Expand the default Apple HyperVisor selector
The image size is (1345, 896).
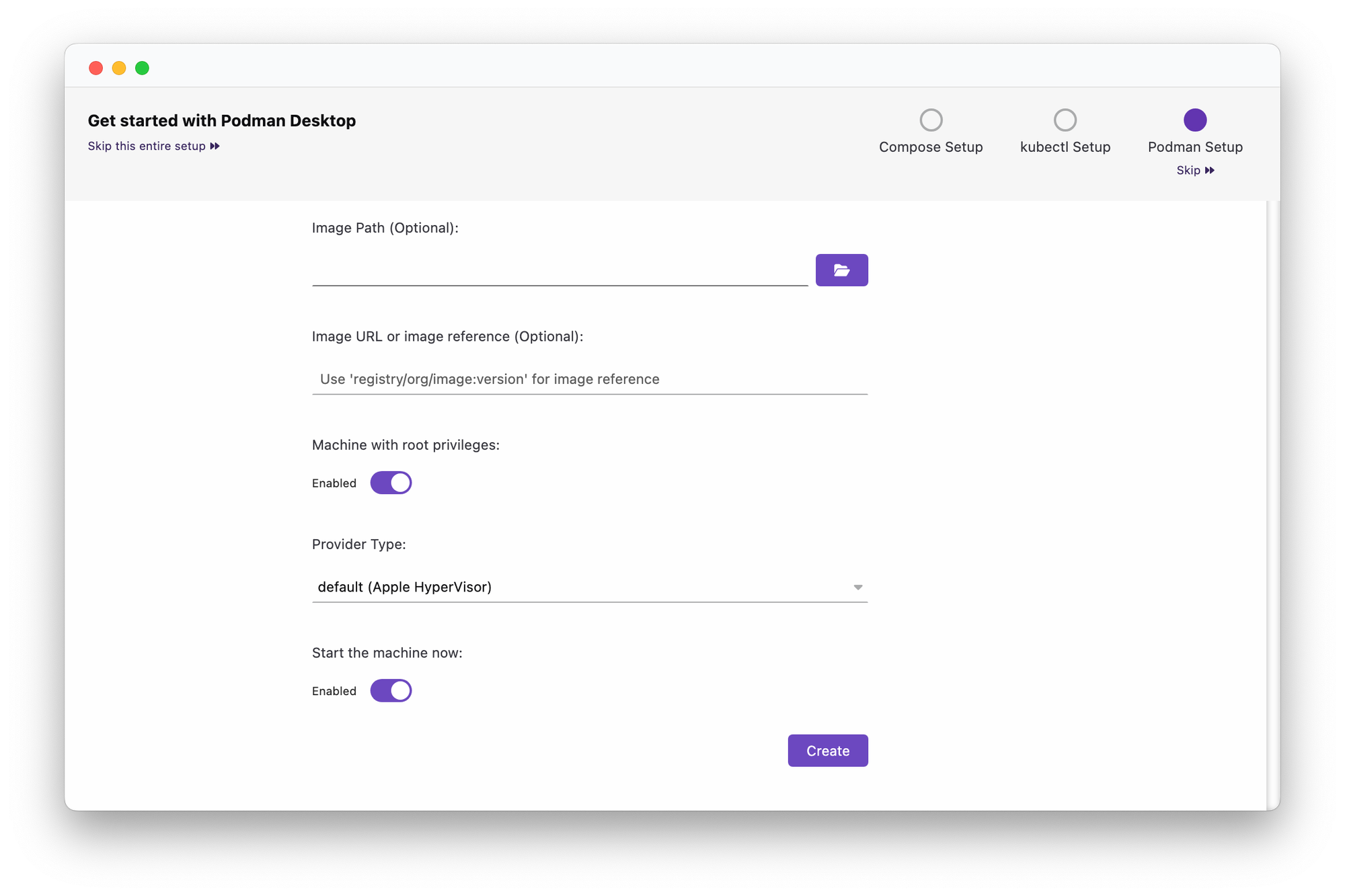point(589,587)
